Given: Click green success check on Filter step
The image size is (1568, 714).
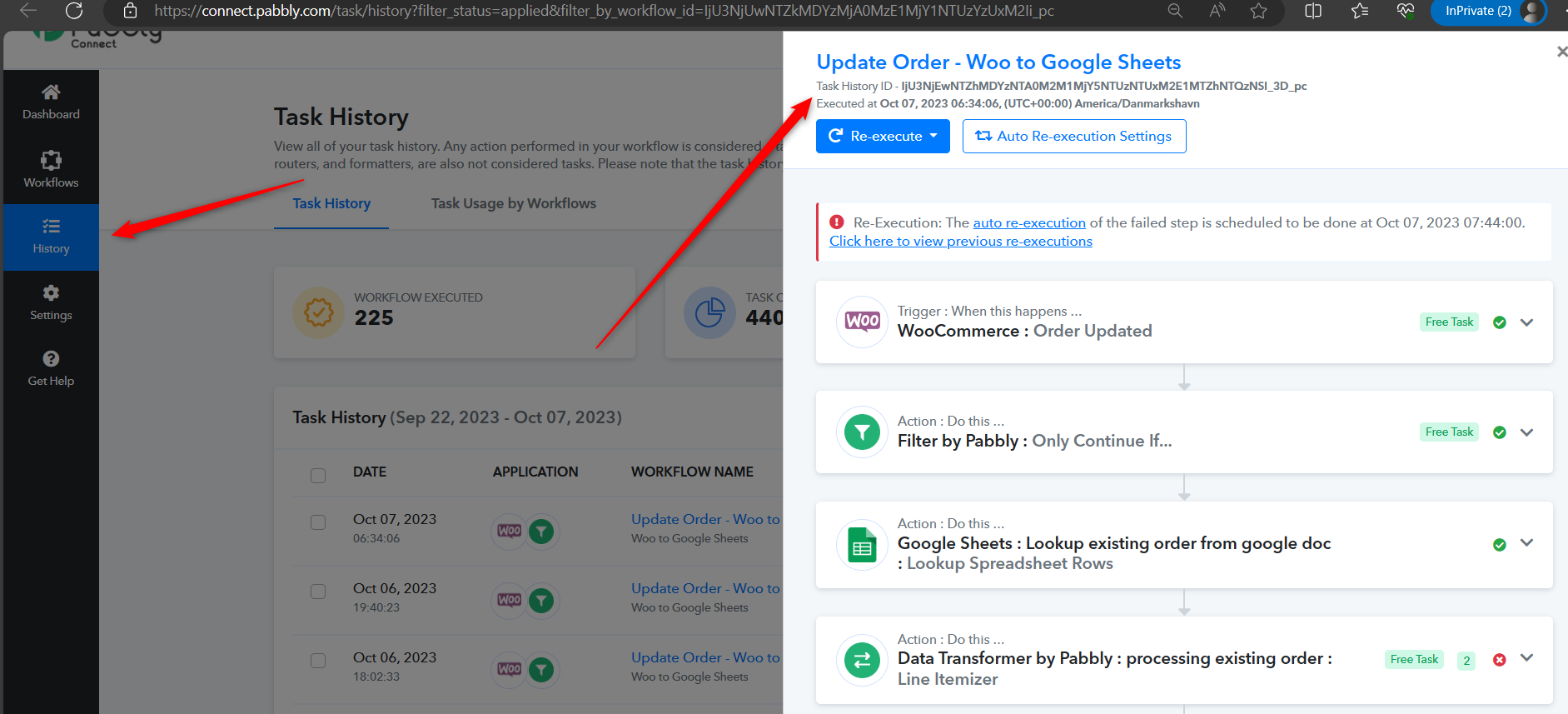Looking at the screenshot, I should coord(1499,432).
